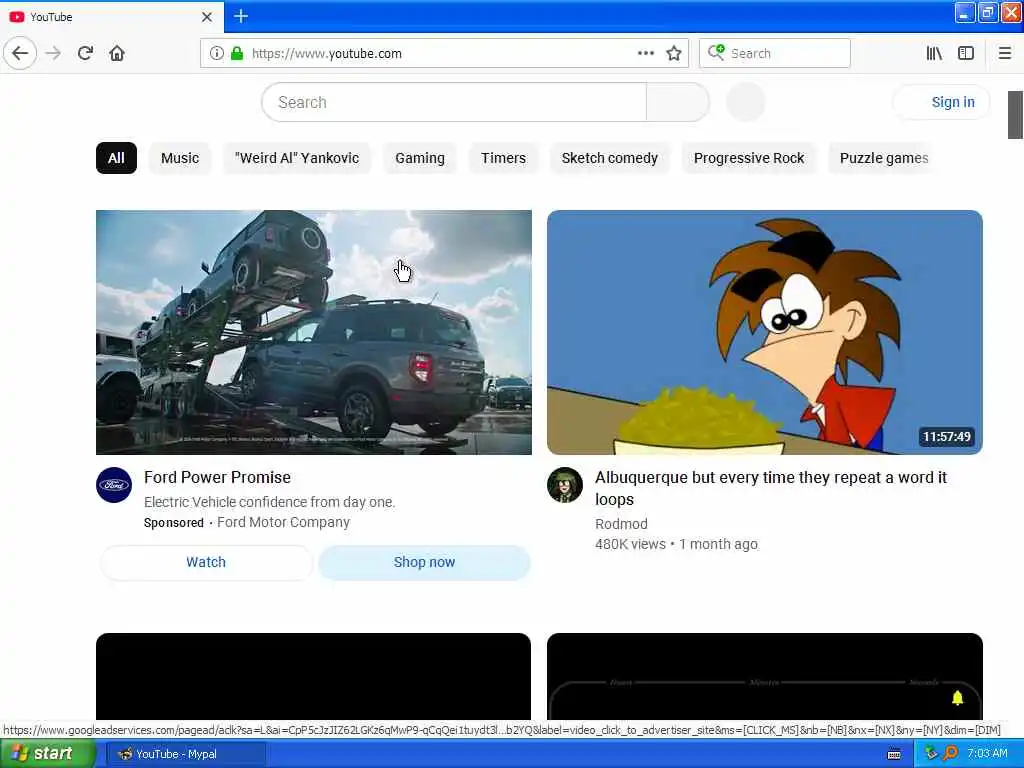Click the Electric Vehicle confidence description text

(270, 502)
